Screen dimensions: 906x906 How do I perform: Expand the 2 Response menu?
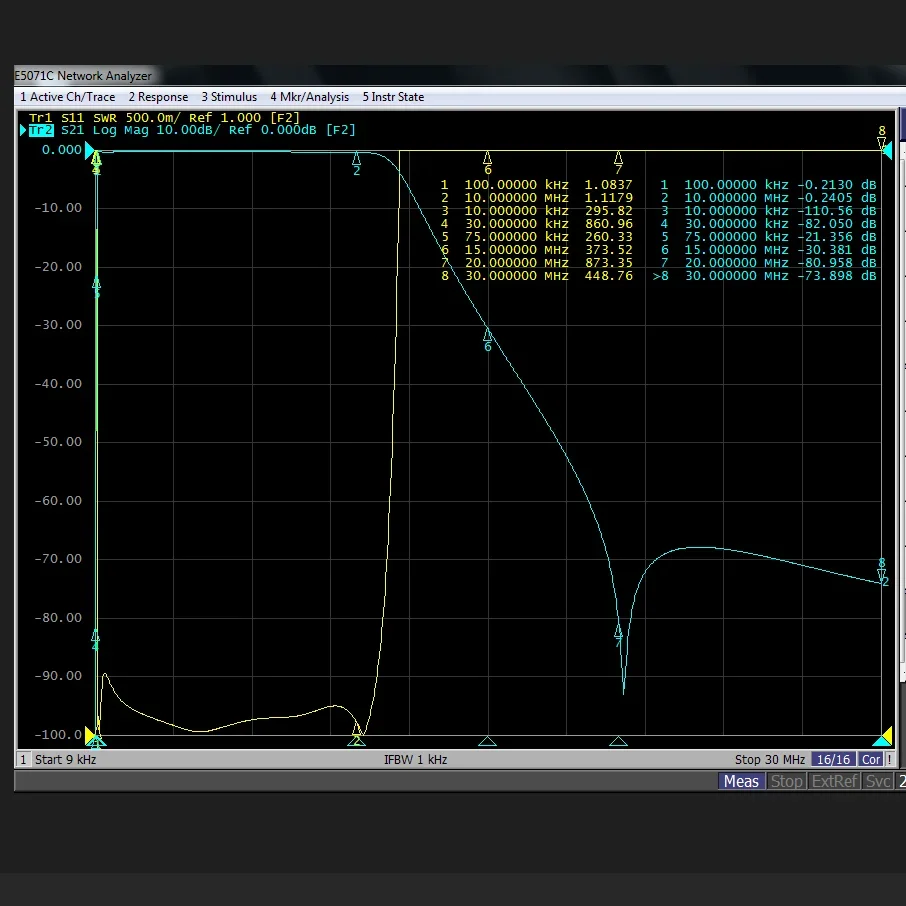click(158, 97)
